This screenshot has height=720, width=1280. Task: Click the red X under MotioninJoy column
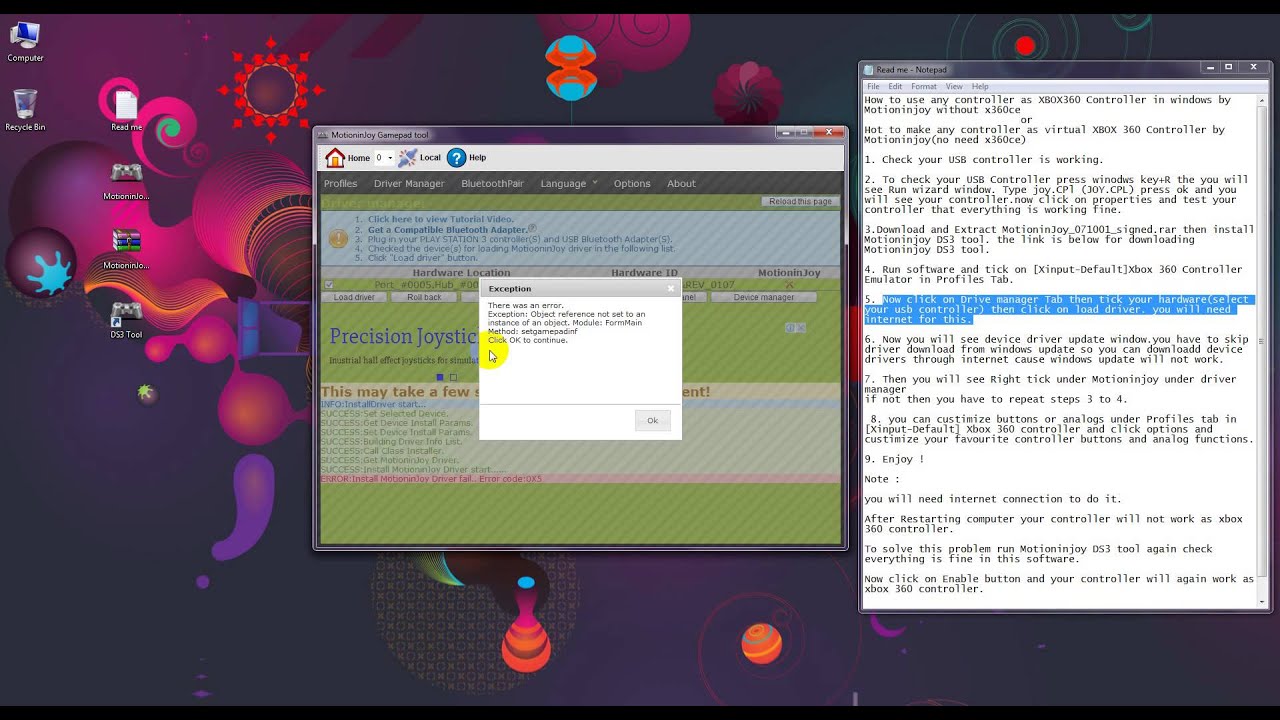[789, 285]
